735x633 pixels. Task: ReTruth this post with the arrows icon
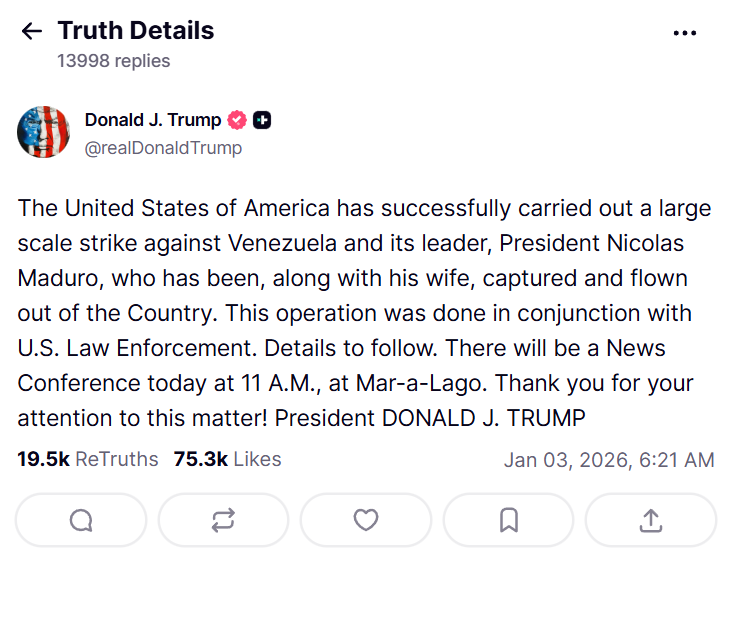coord(223,520)
